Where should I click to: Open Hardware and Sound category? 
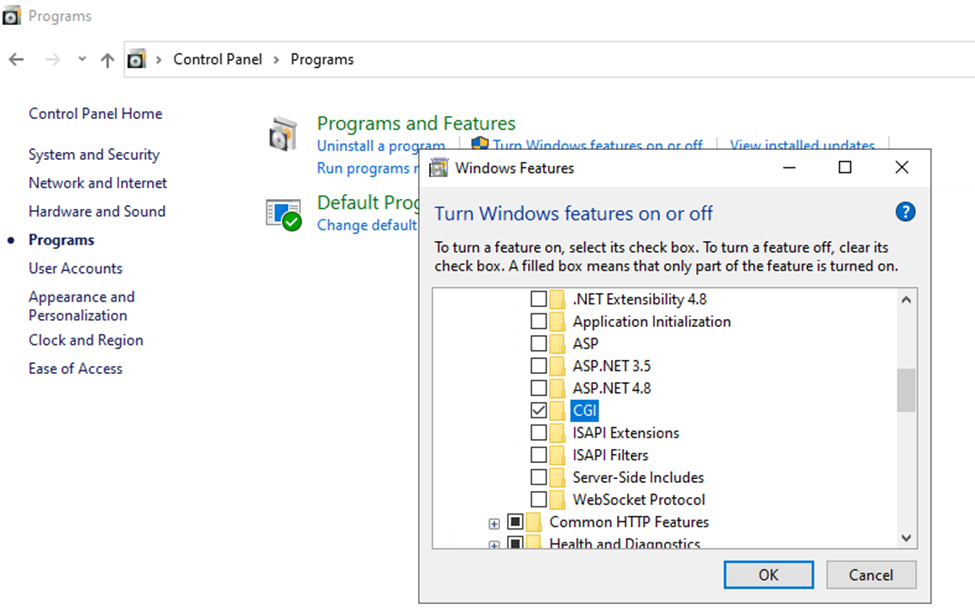click(97, 211)
